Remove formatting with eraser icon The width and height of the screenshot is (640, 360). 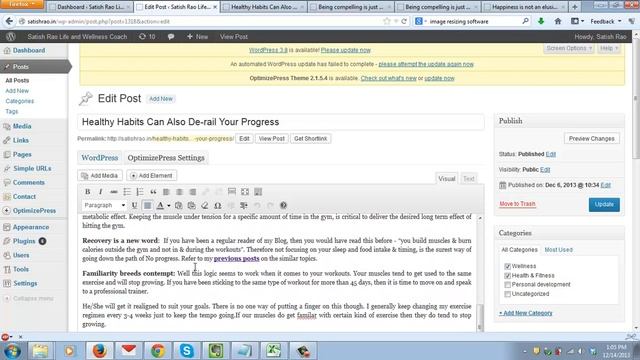coord(204,205)
